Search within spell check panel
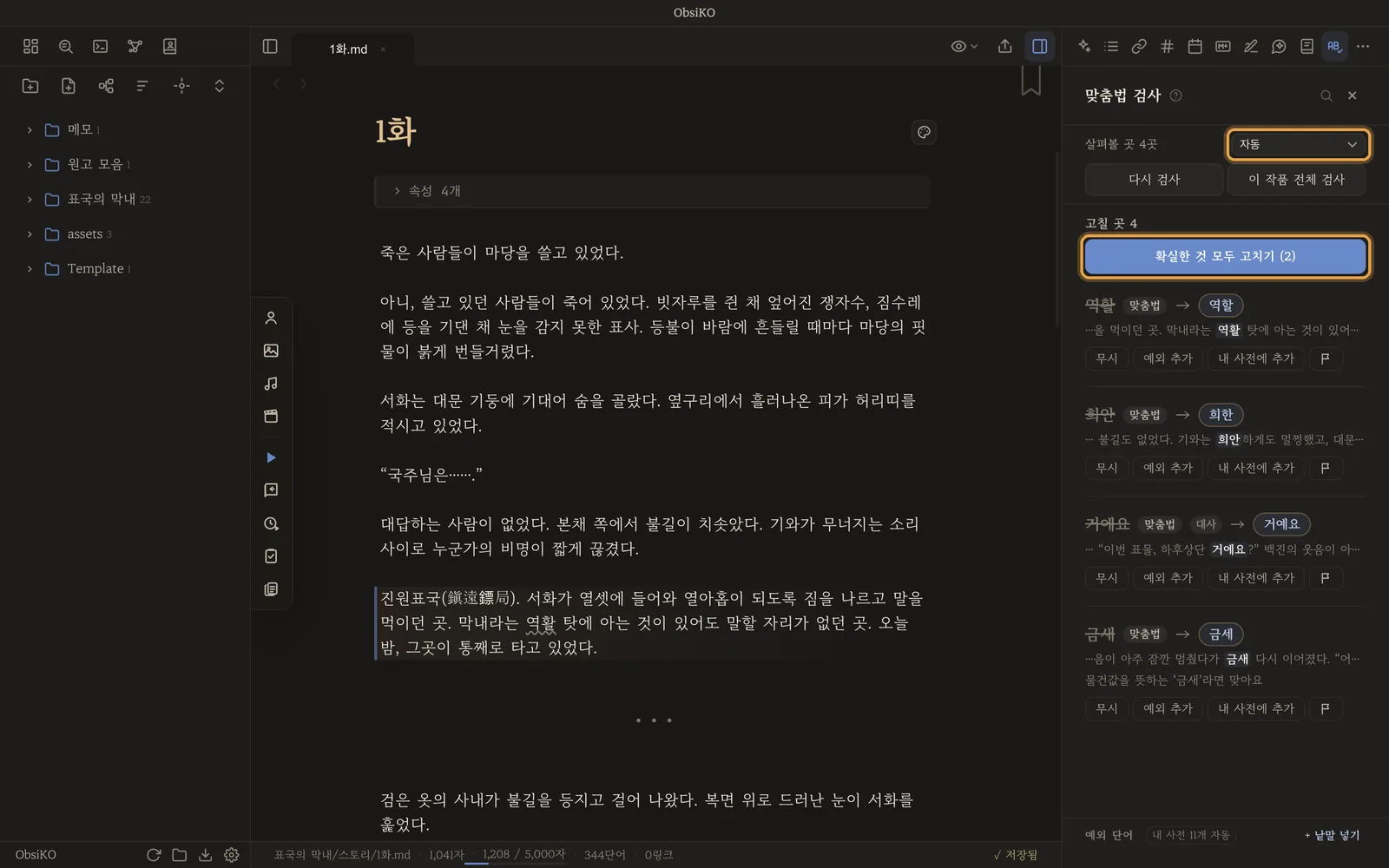The width and height of the screenshot is (1389, 868). (x=1326, y=96)
